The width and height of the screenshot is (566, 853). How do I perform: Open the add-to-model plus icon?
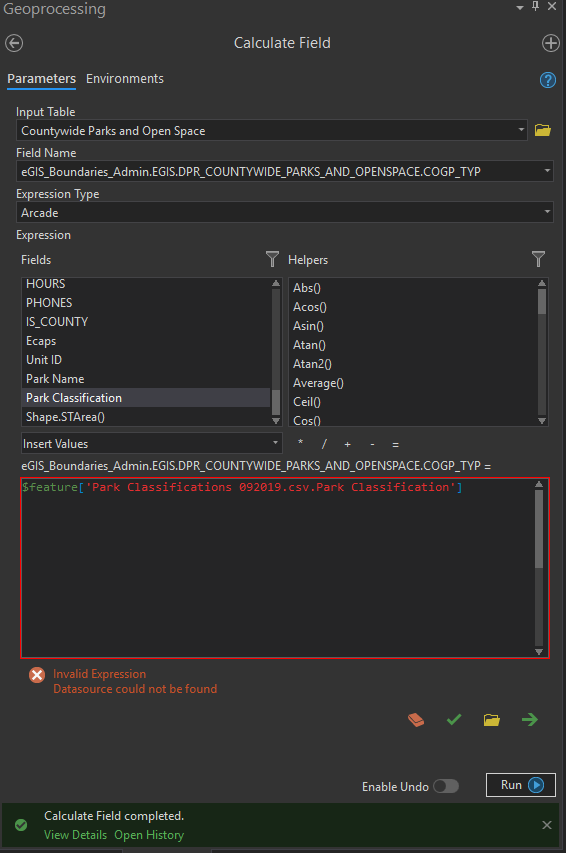551,43
